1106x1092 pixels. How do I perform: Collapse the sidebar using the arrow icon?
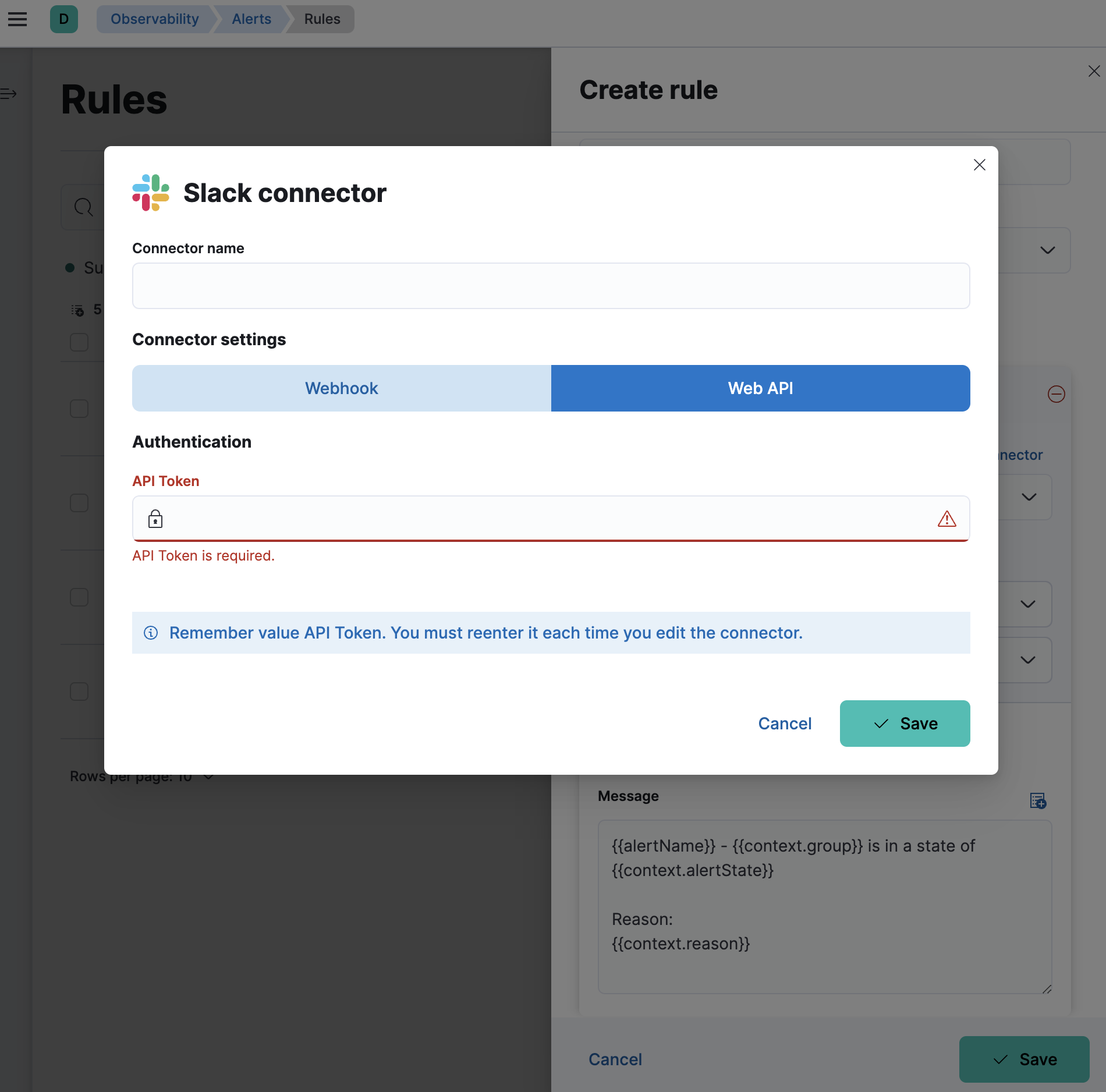[9, 93]
